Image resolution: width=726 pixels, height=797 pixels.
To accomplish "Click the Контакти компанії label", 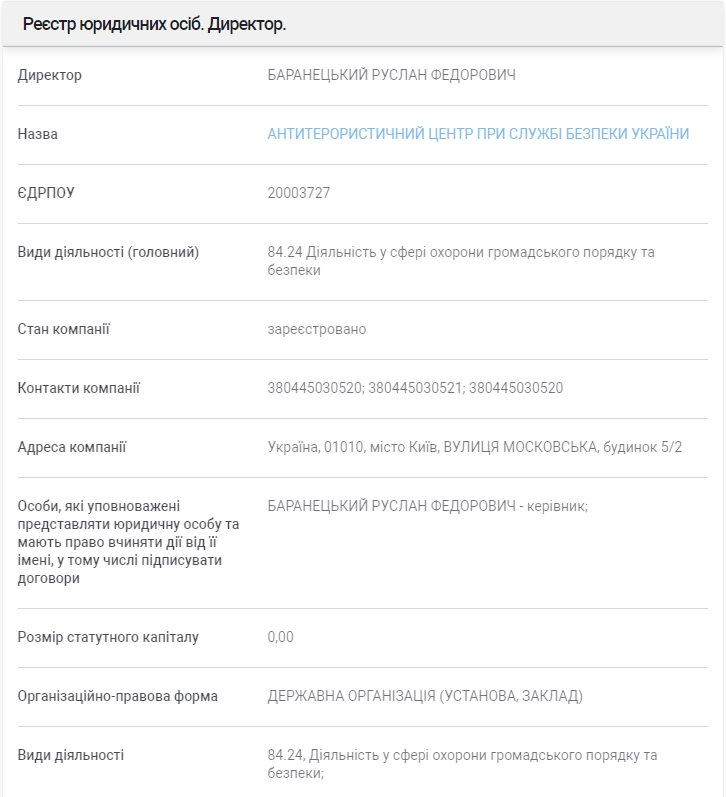I will (x=79, y=388).
